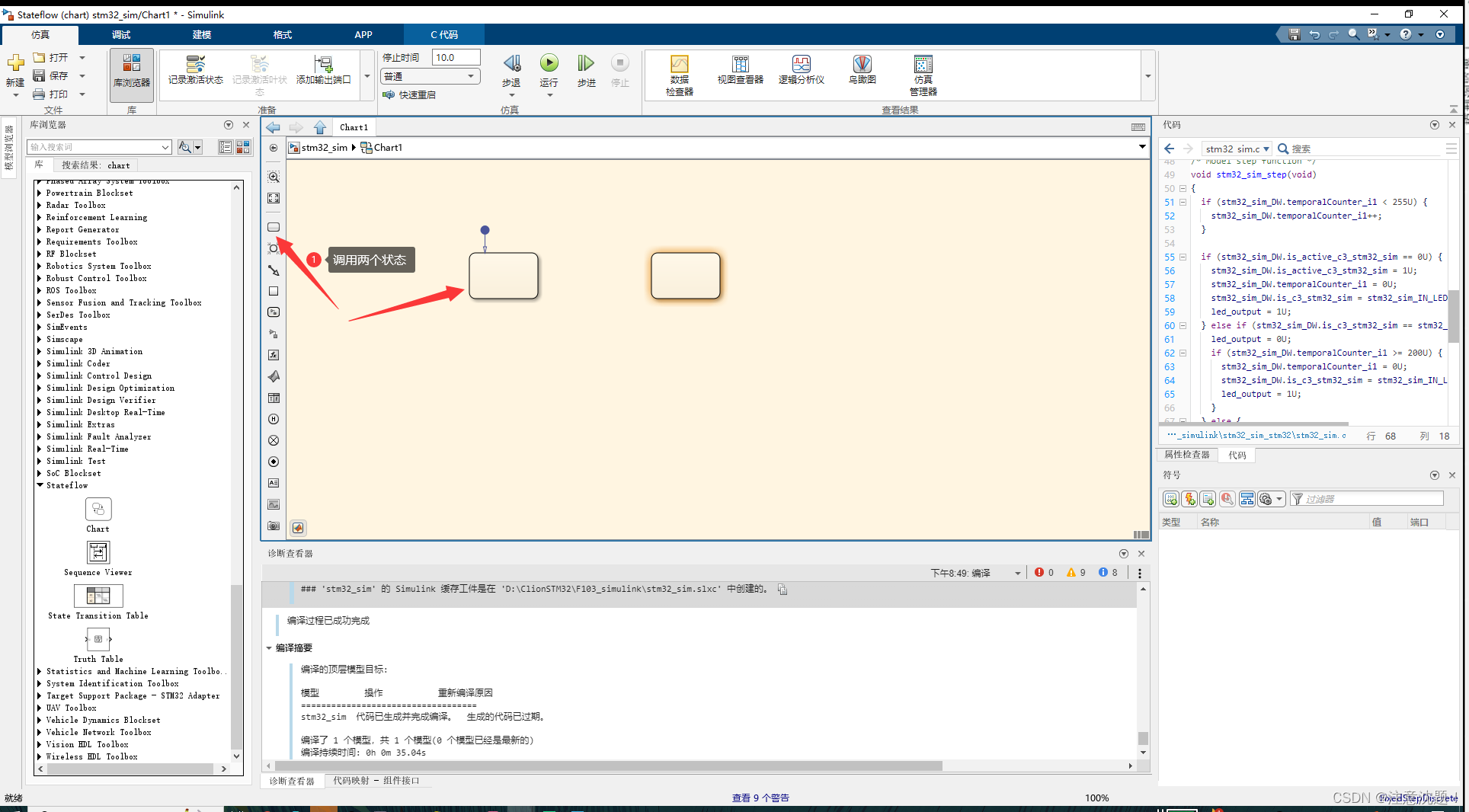Viewport: 1469px width, 812px height.
Task: Click Log Active State (记录激活状态)
Action: 196,70
